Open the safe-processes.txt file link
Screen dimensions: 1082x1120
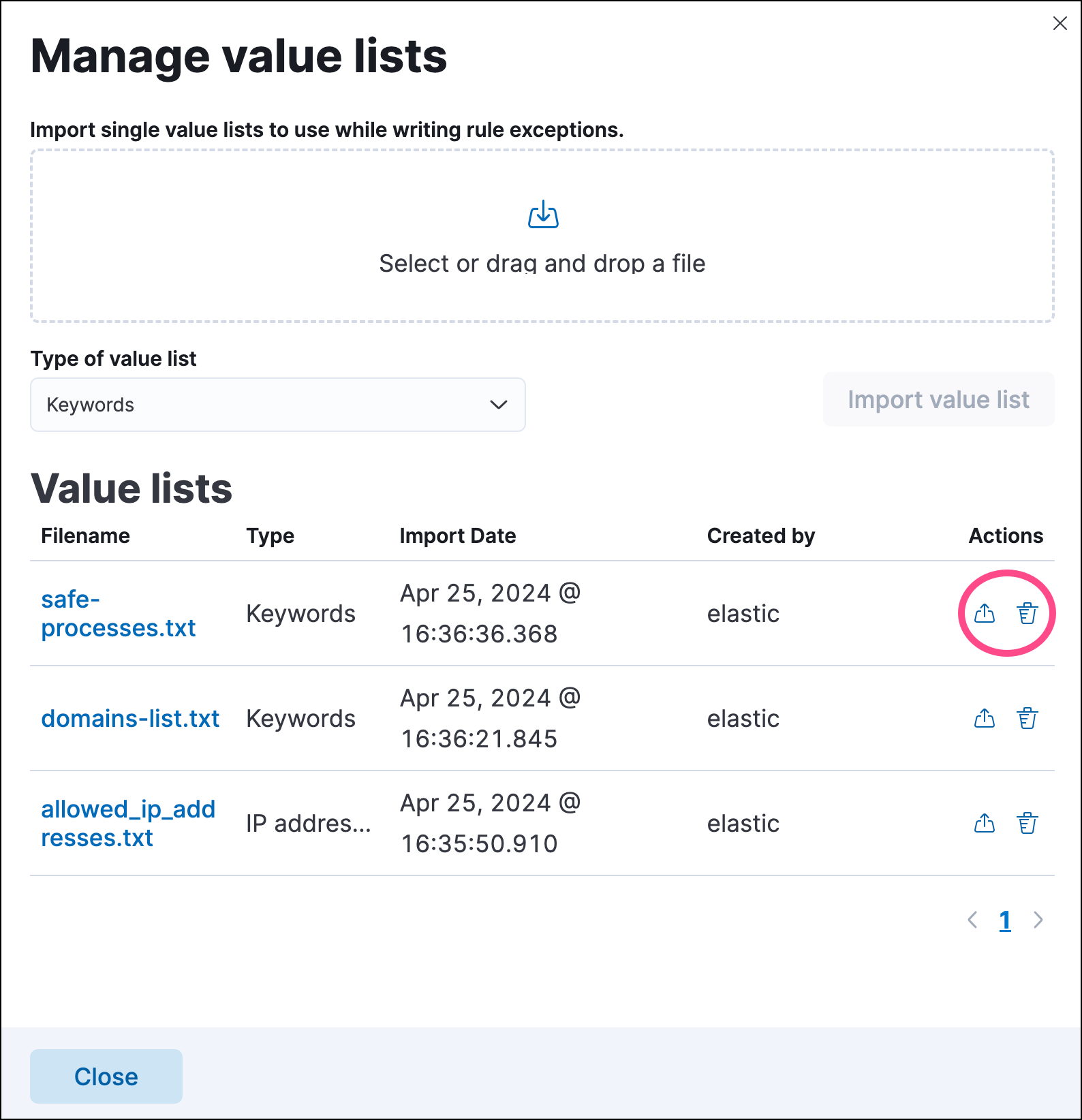(118, 614)
